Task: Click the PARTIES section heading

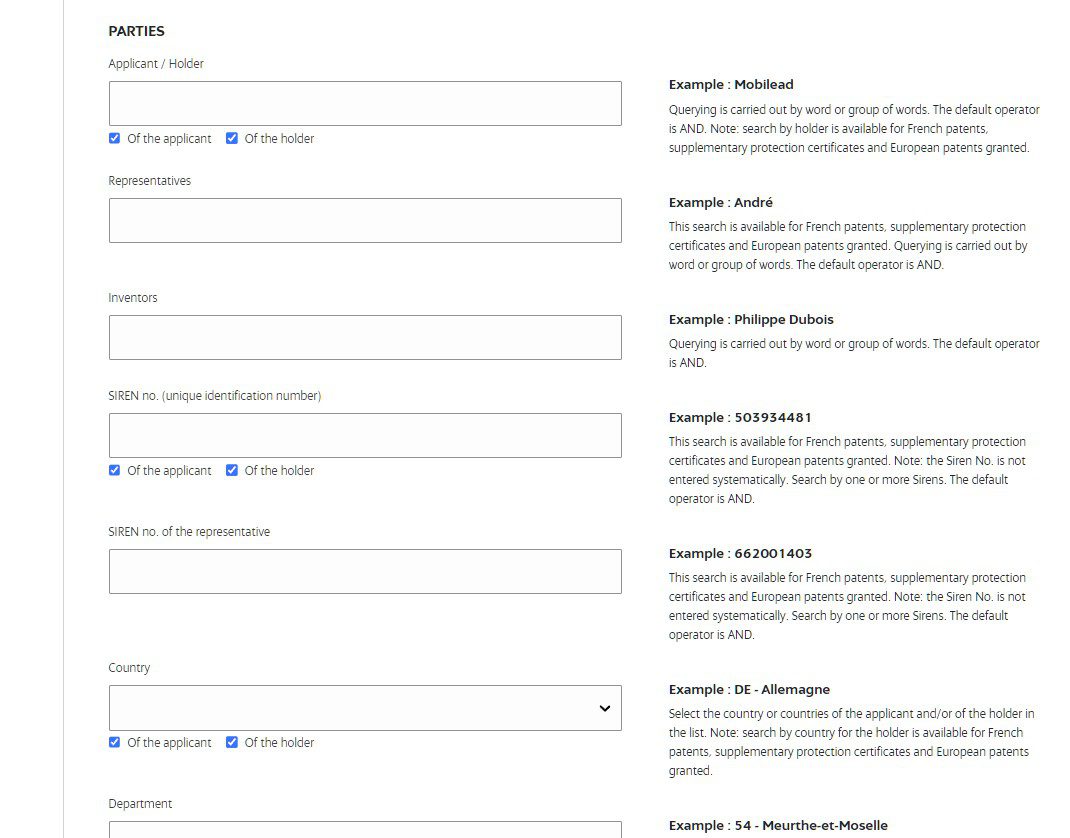Action: tap(136, 31)
